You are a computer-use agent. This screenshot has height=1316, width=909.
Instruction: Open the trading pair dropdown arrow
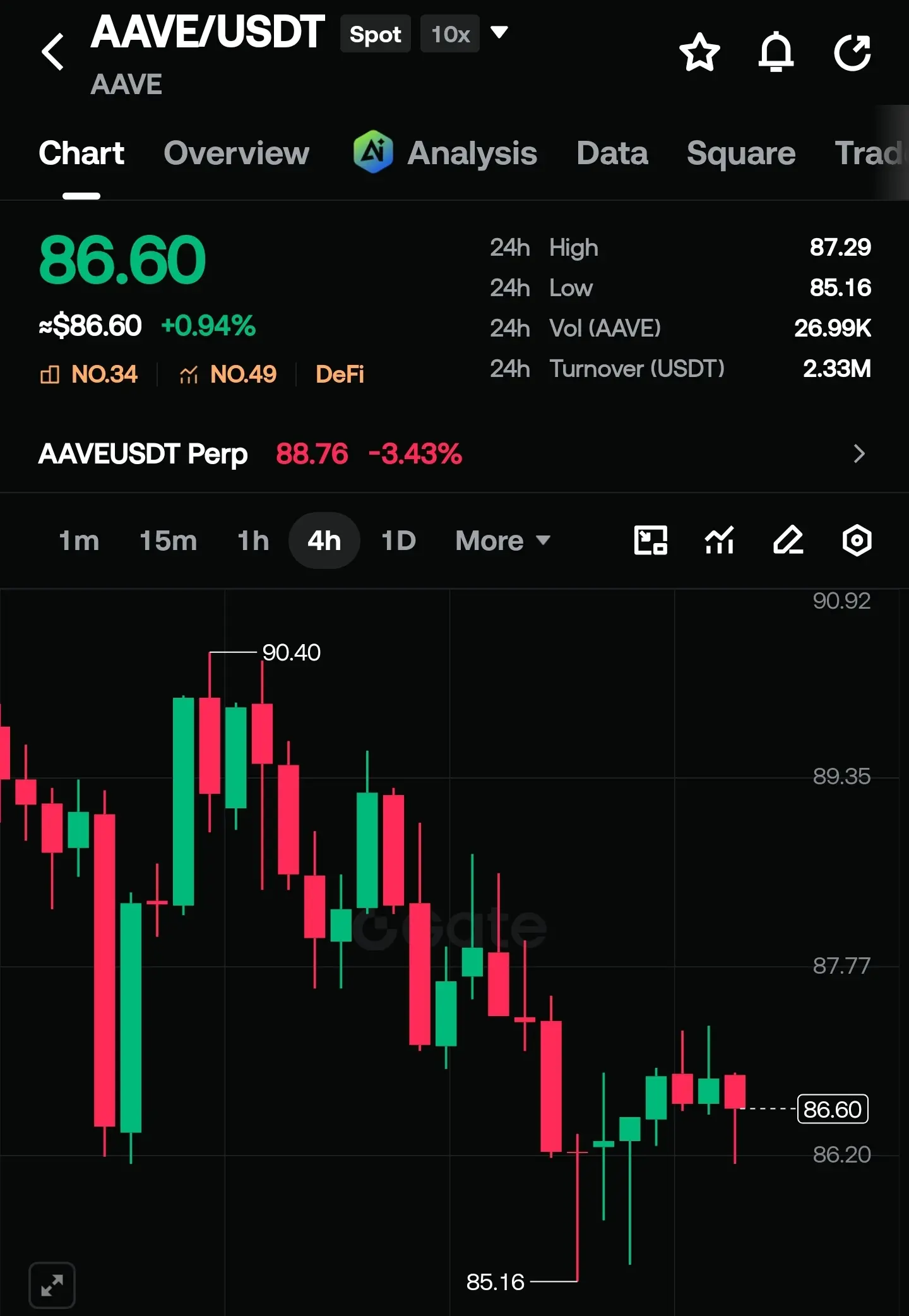(x=499, y=32)
